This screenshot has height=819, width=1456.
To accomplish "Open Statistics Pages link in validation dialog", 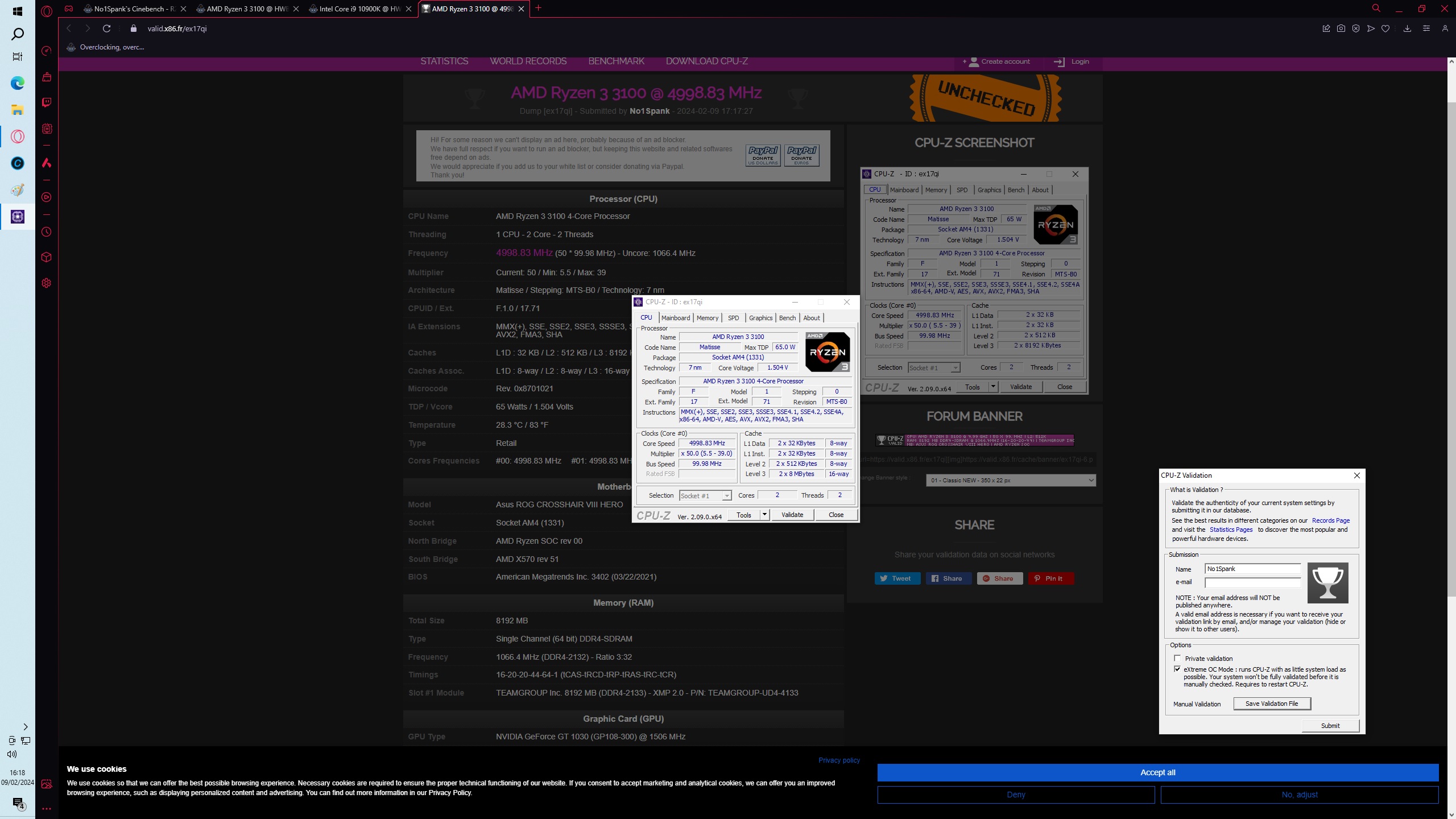I will point(1231,530).
